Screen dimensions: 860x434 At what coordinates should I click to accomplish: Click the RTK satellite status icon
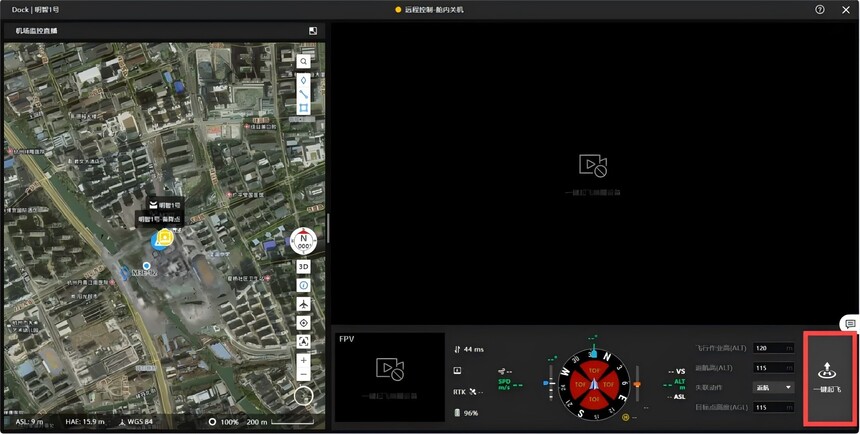coord(473,392)
